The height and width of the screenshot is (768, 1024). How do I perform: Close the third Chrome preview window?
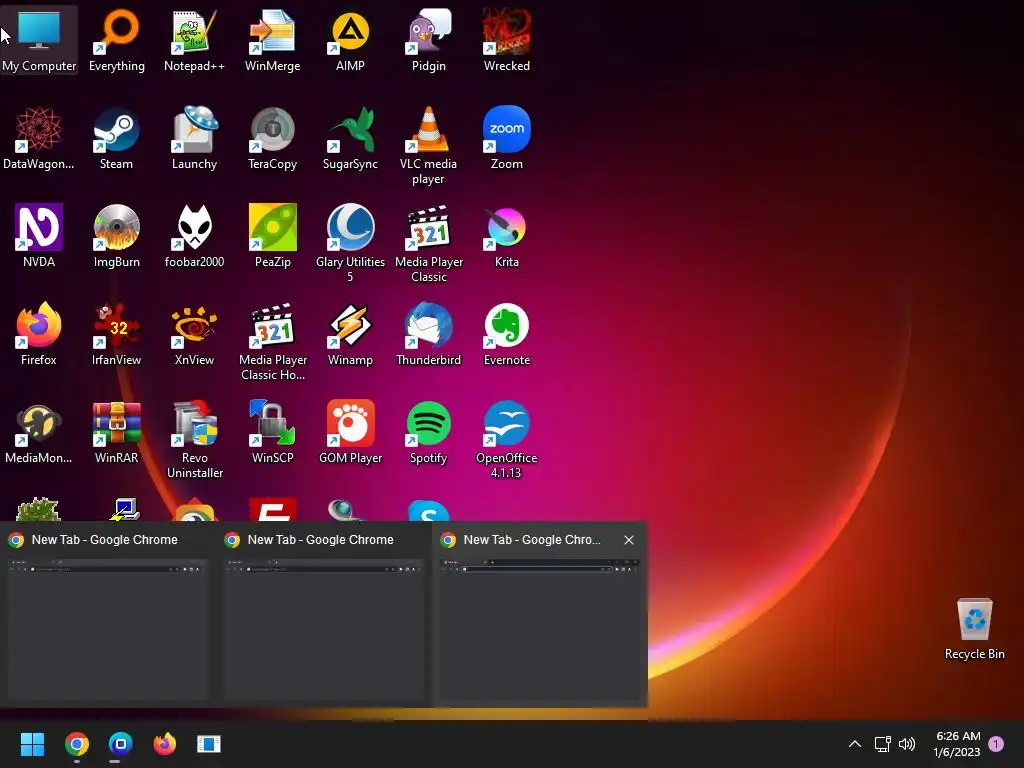pos(629,540)
